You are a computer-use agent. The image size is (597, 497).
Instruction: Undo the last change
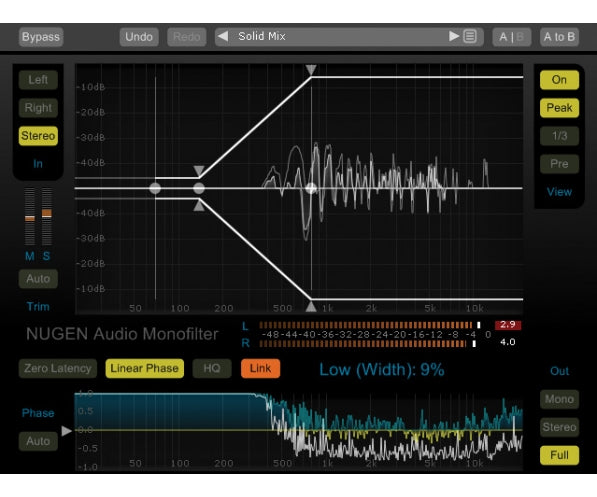tap(139, 37)
